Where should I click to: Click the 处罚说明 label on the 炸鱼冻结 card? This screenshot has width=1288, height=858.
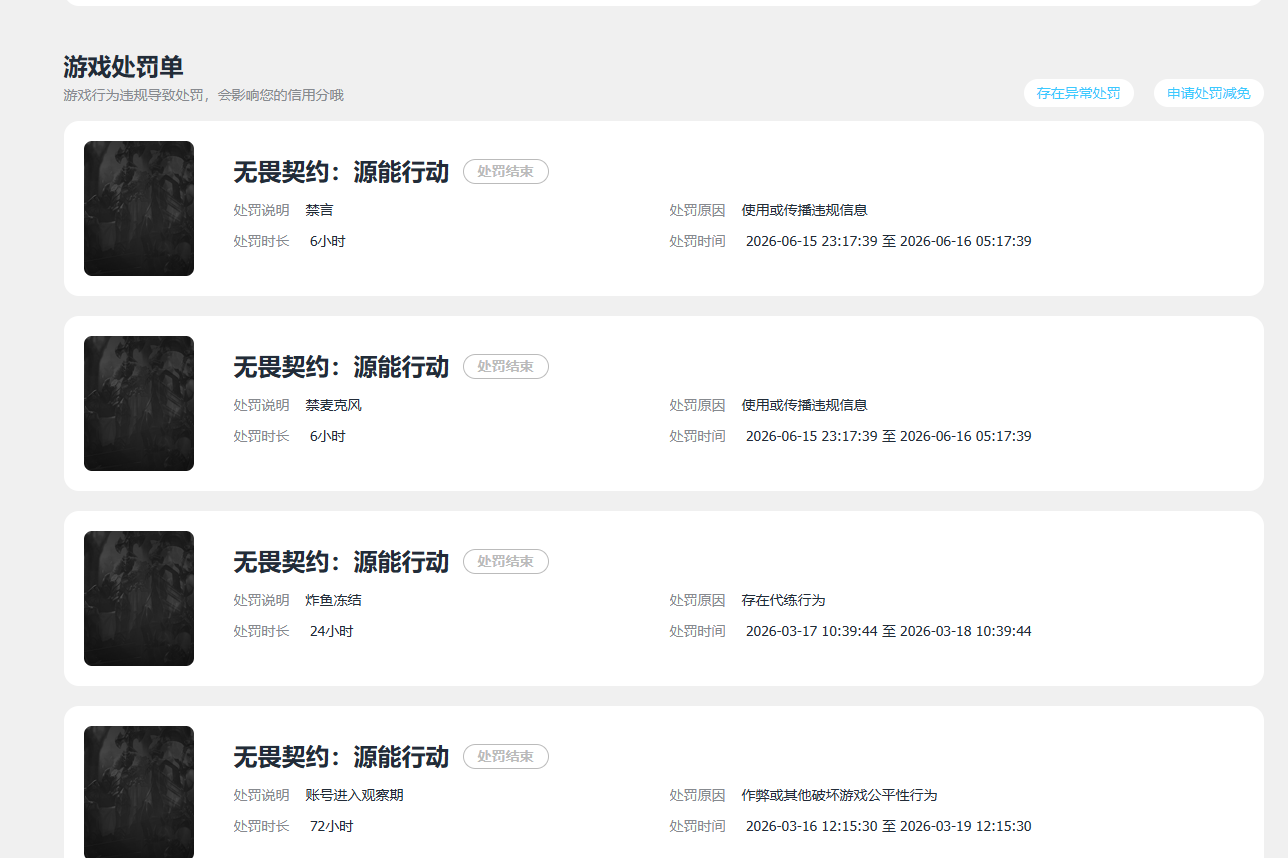tap(261, 600)
